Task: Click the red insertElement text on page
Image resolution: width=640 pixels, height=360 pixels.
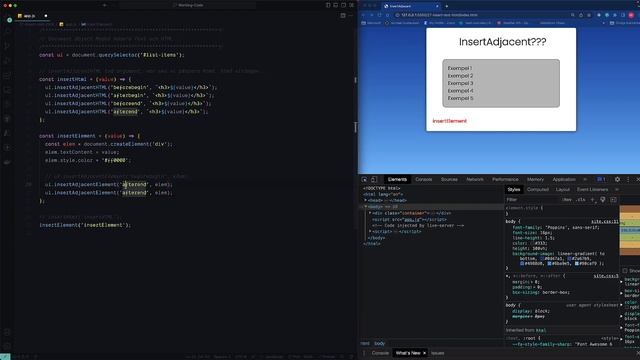Action: 449,121
